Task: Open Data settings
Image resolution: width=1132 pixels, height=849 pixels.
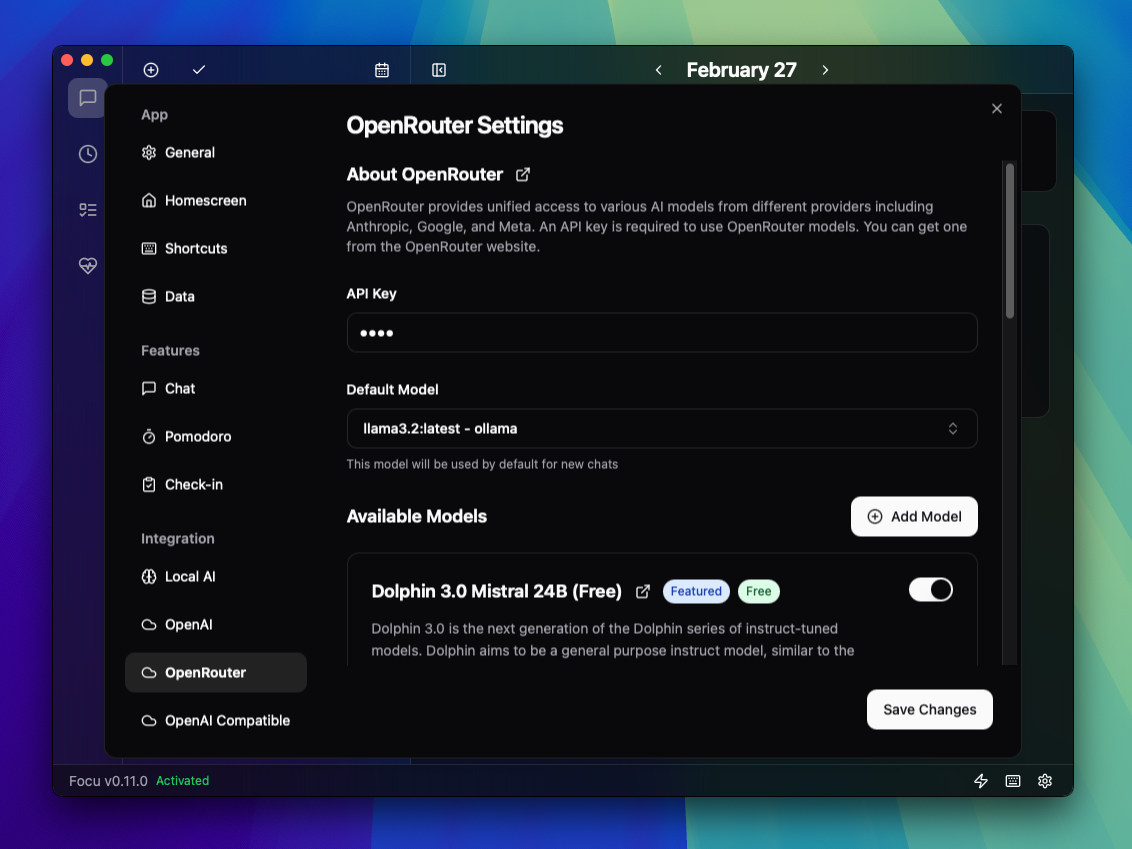Action: coord(216,297)
